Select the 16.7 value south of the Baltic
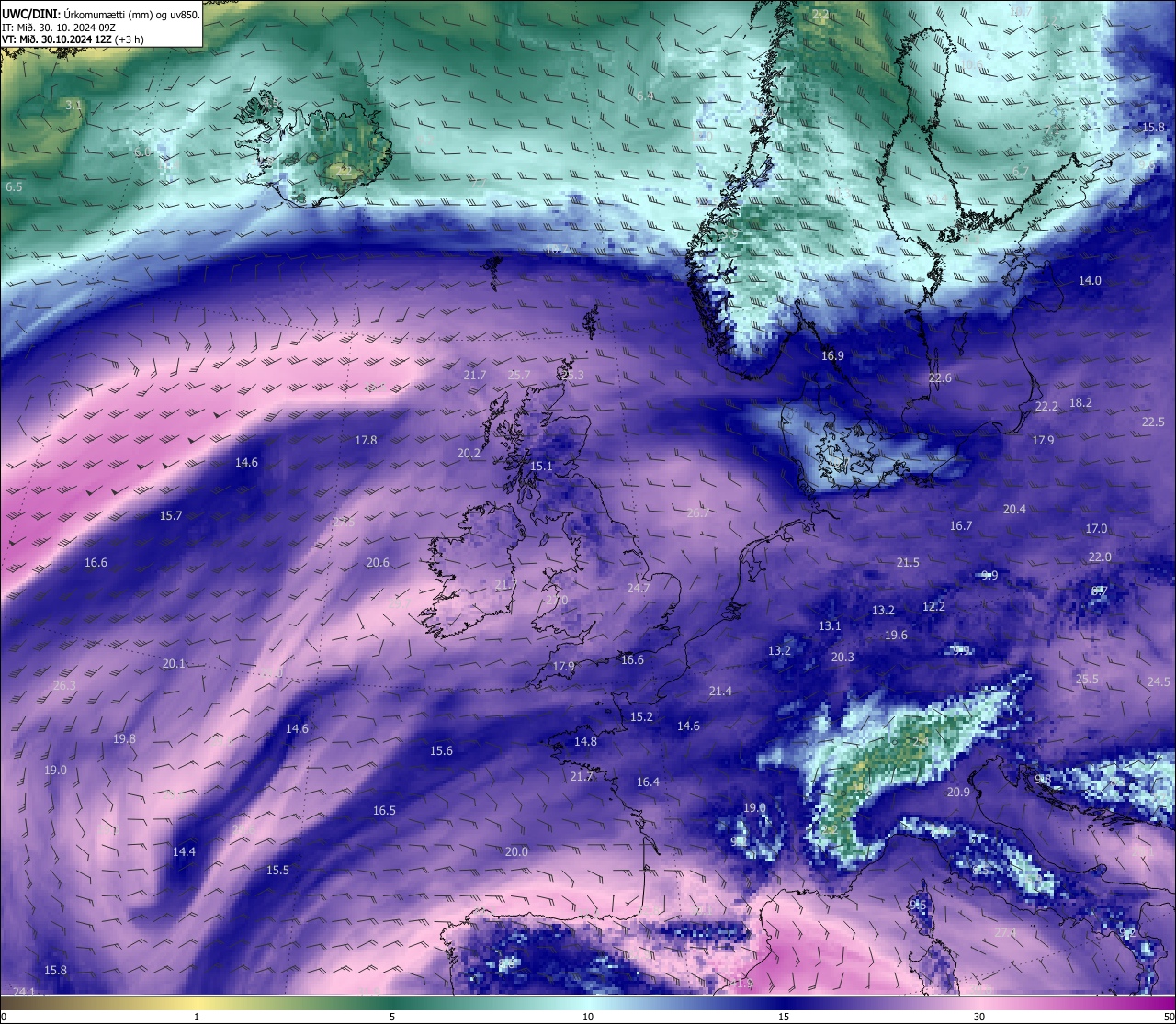 point(960,525)
